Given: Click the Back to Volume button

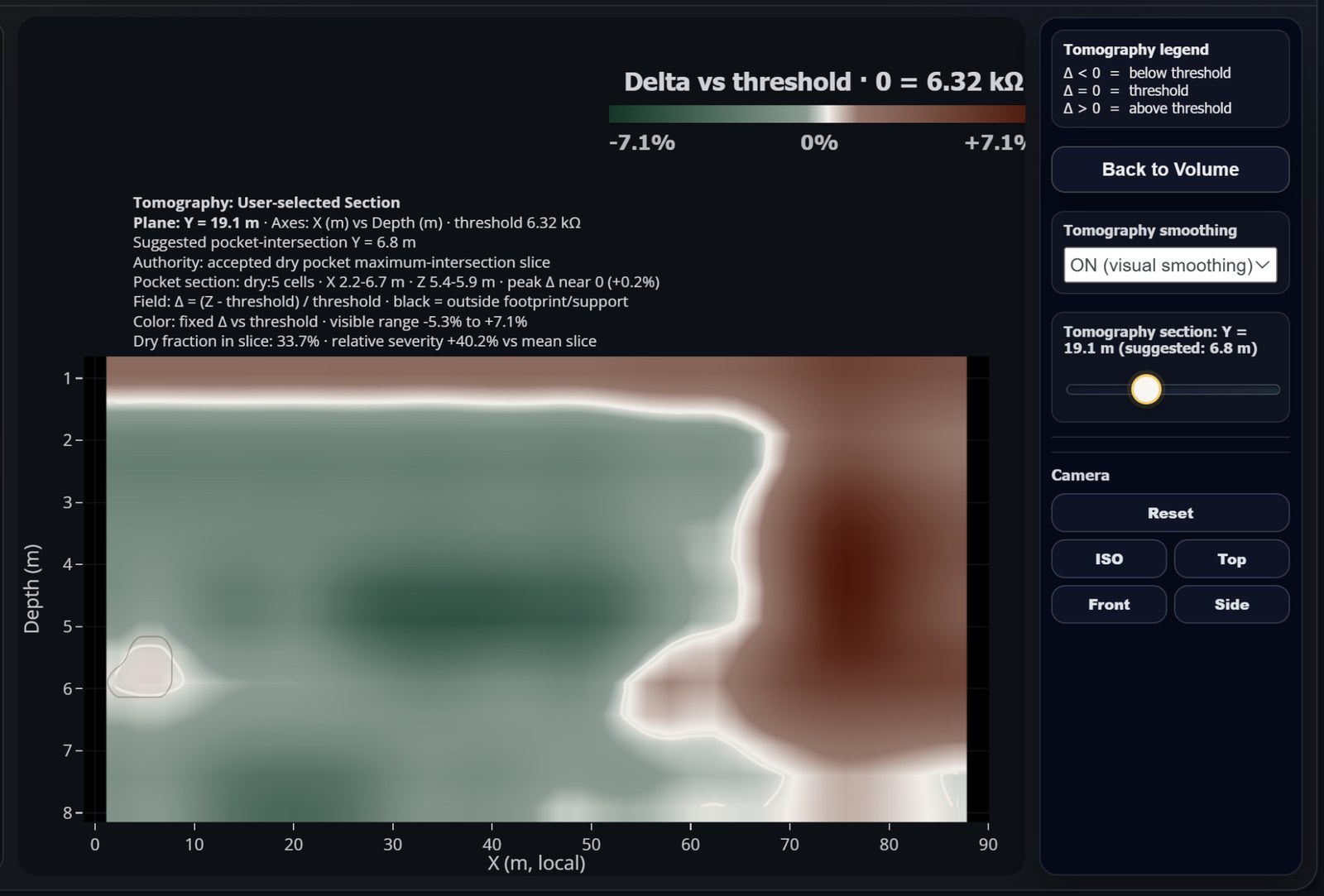Looking at the screenshot, I should click(x=1170, y=170).
